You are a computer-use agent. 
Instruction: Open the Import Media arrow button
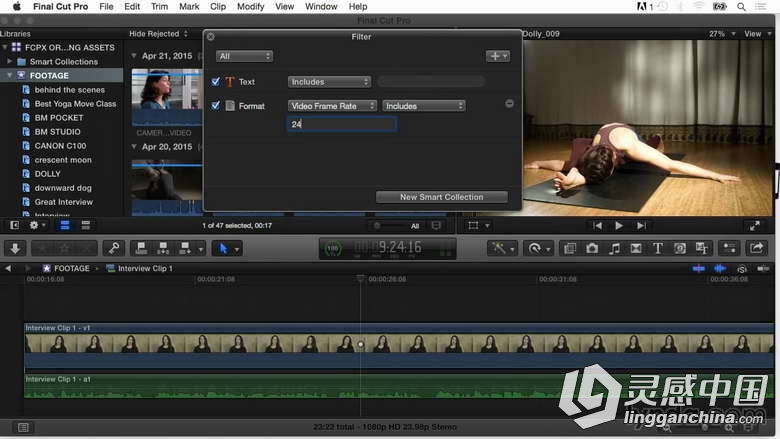15,248
